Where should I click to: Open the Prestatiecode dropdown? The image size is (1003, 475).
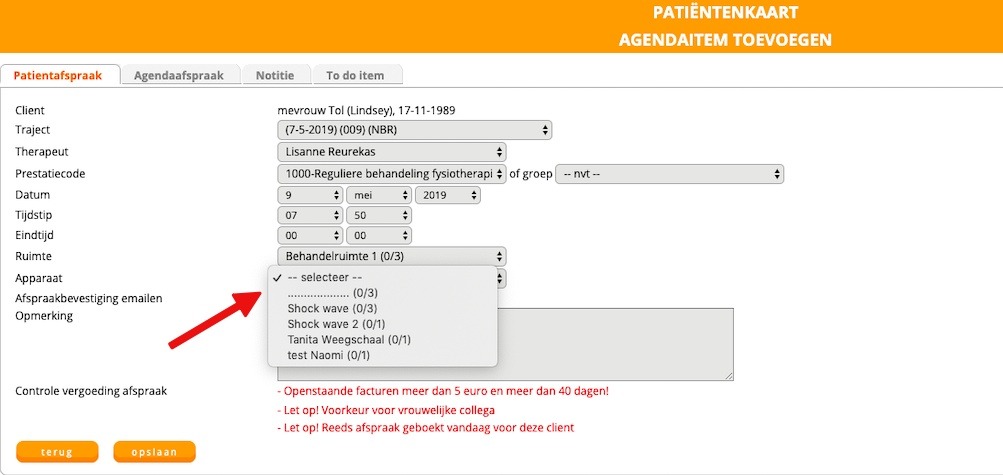(391, 174)
